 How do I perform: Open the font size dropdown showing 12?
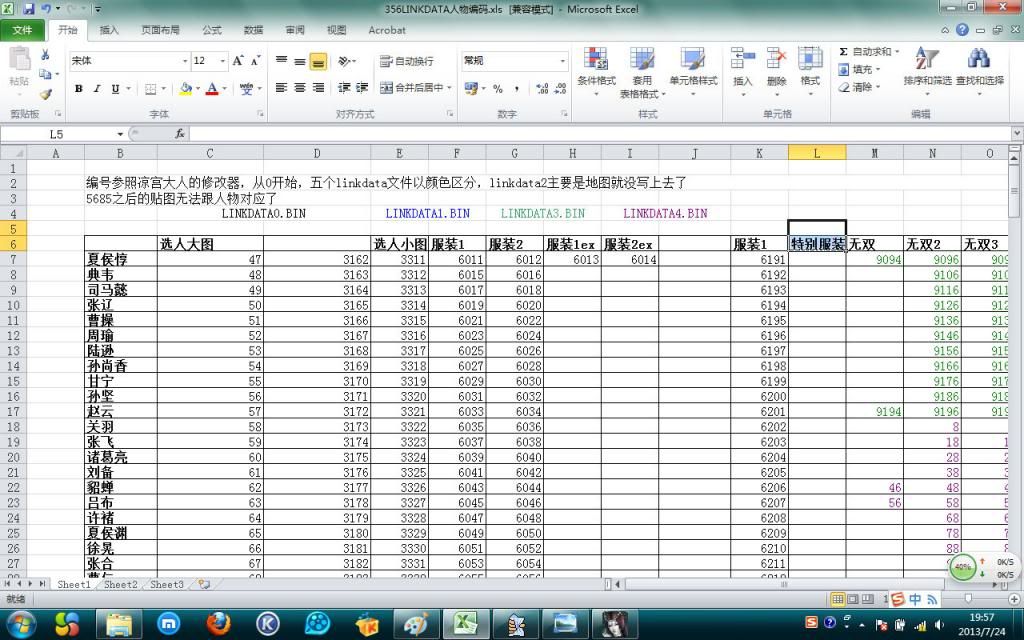[x=222, y=61]
